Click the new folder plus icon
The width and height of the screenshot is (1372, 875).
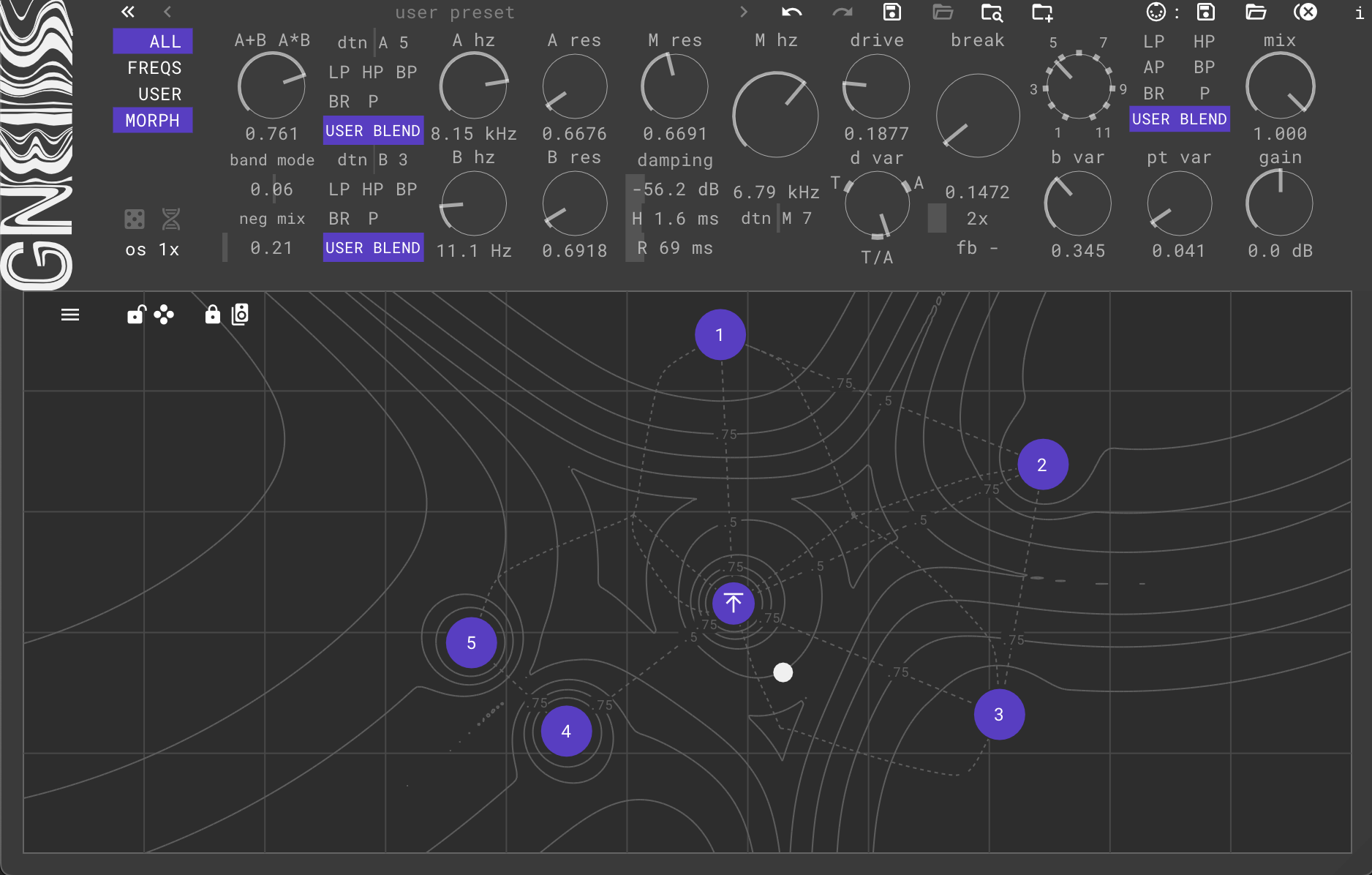tap(1042, 12)
